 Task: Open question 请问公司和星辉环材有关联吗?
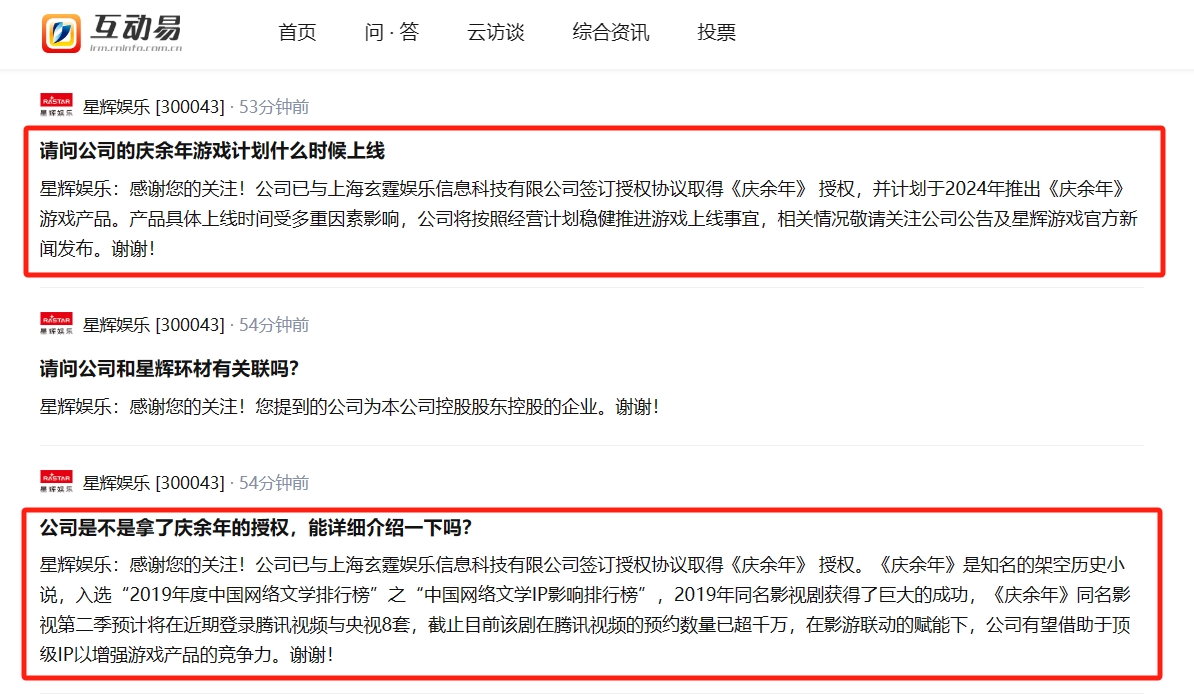pos(169,369)
